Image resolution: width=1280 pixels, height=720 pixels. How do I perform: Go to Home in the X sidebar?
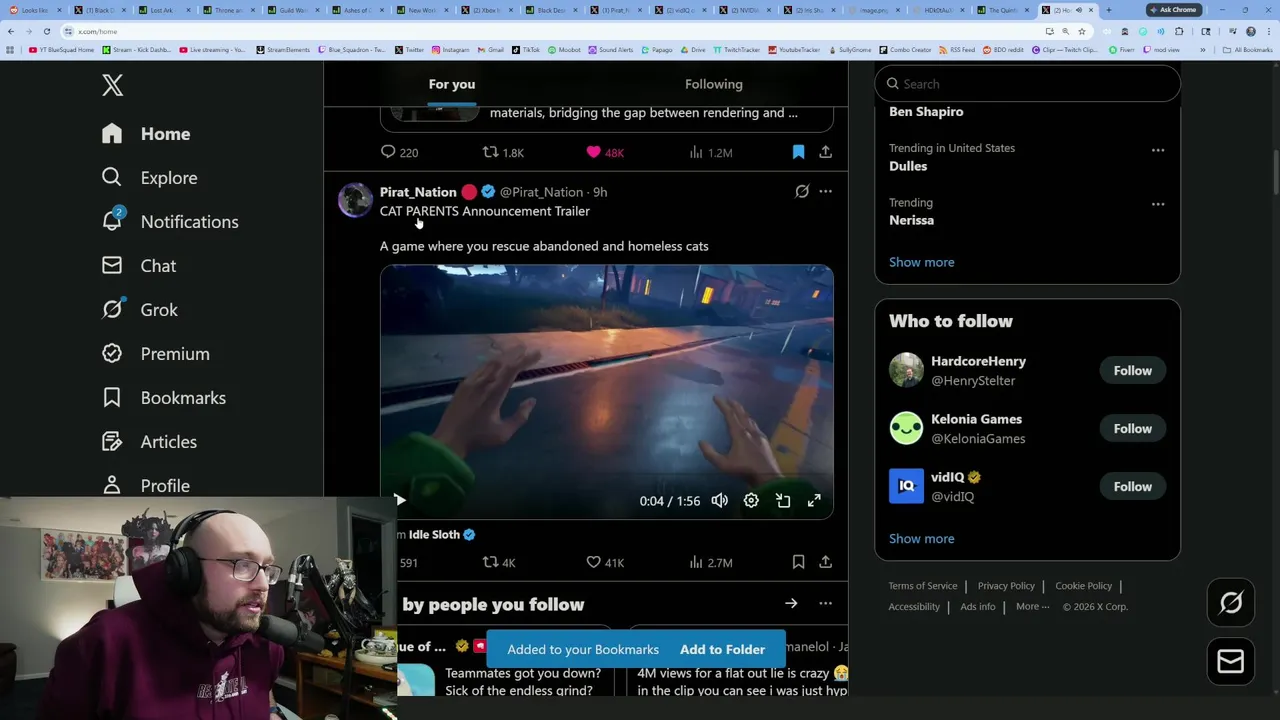point(146,134)
